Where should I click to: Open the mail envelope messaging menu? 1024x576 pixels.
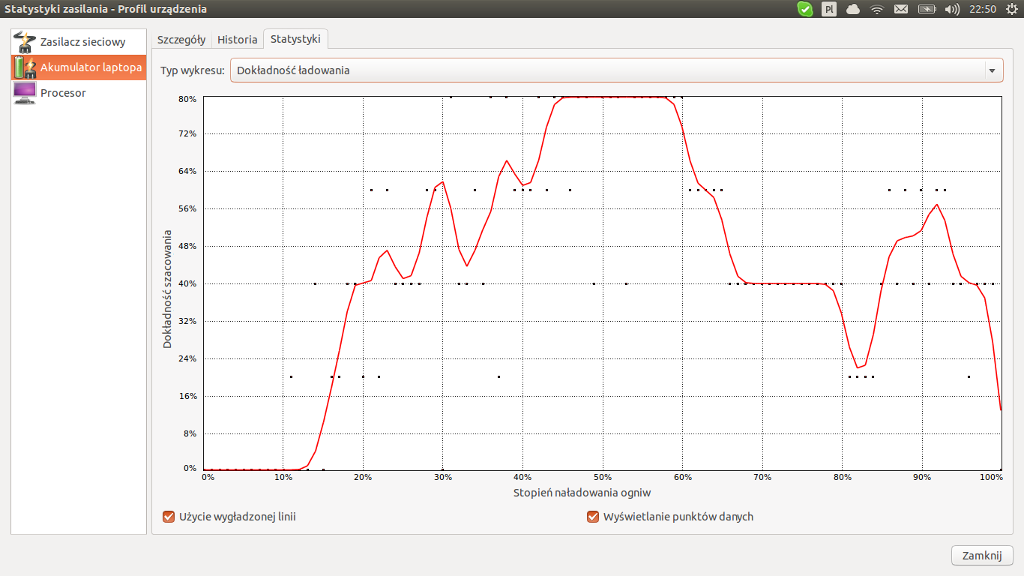click(x=901, y=9)
